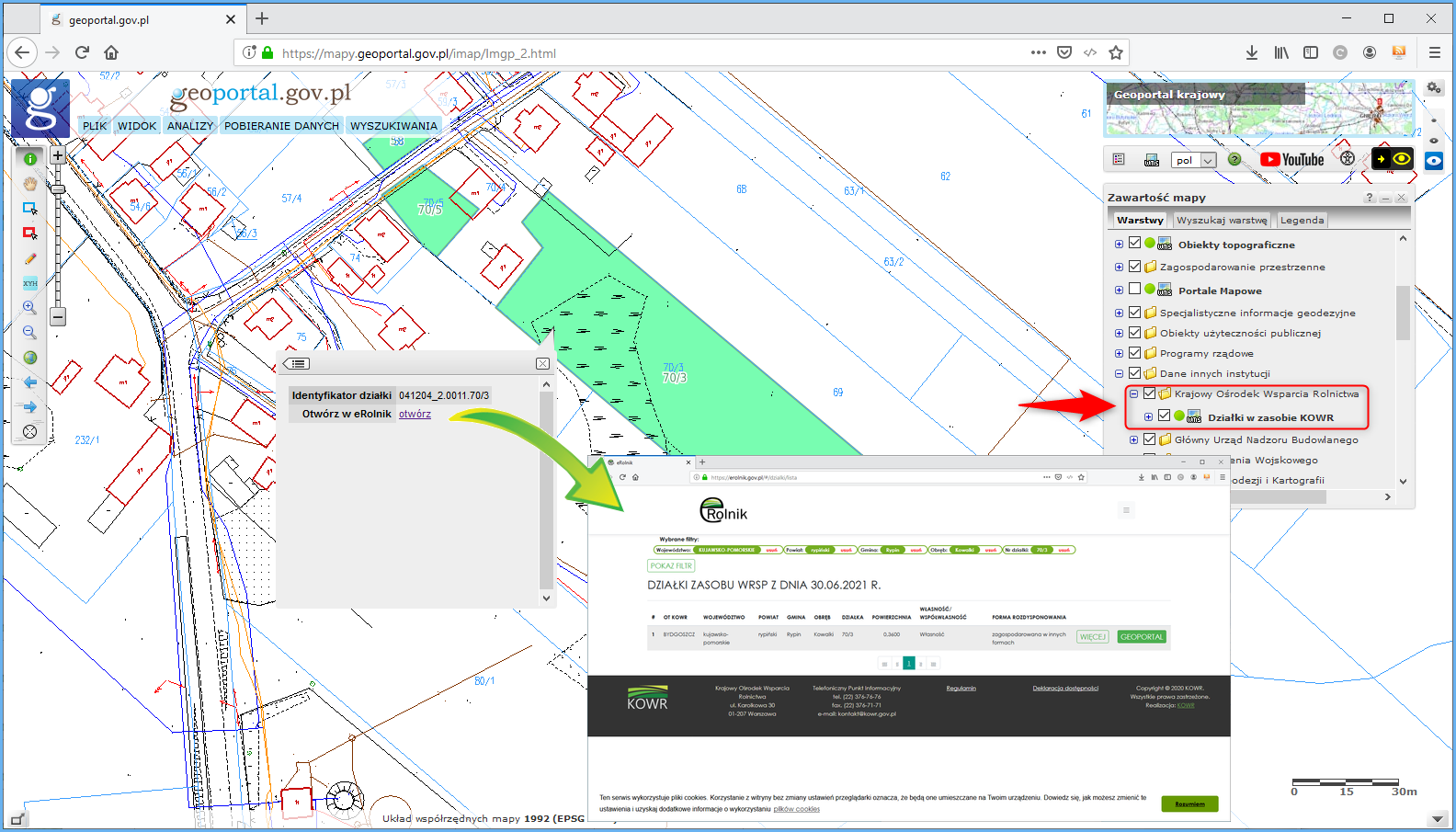
Task: Click the map zoom slider handle
Action: (x=58, y=189)
